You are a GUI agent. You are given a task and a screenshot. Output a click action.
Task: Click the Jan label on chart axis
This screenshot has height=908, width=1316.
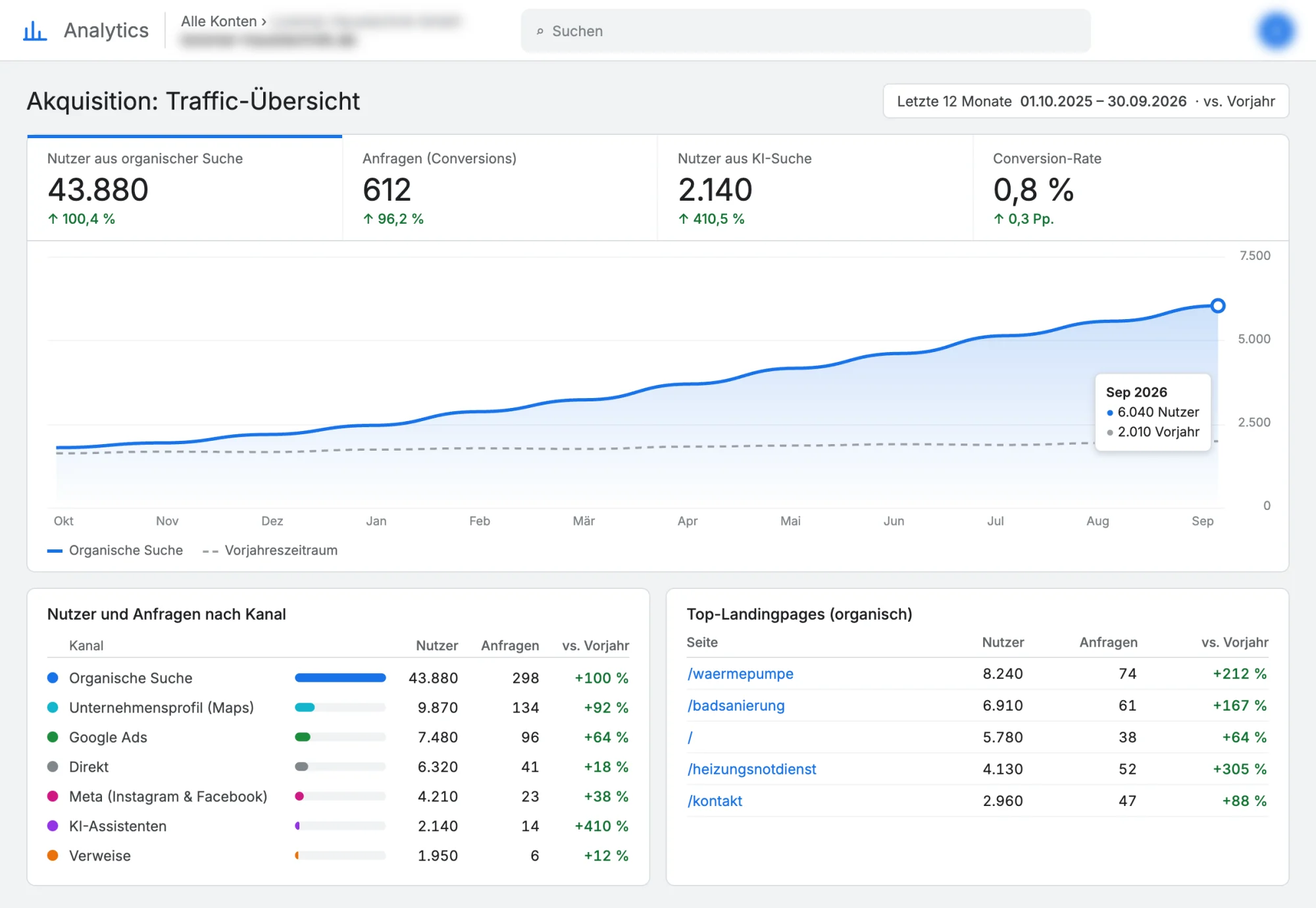coord(376,521)
